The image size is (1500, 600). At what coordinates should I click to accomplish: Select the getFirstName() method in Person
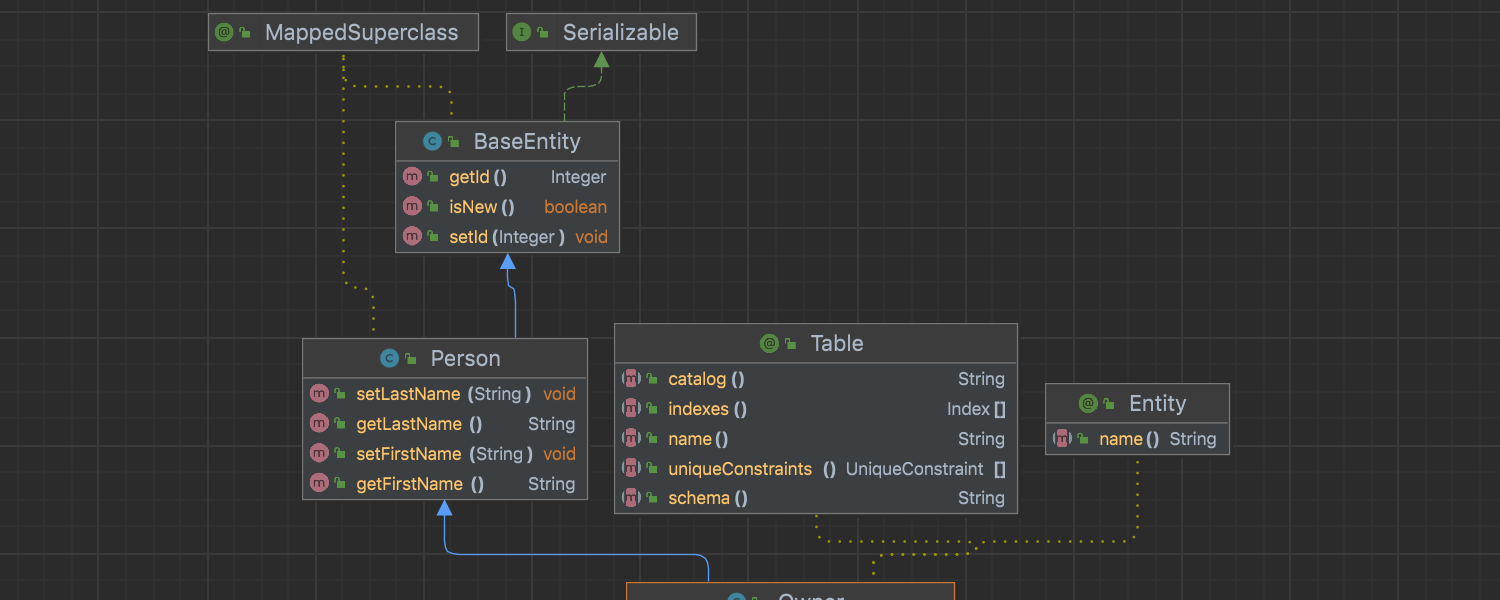(x=420, y=484)
